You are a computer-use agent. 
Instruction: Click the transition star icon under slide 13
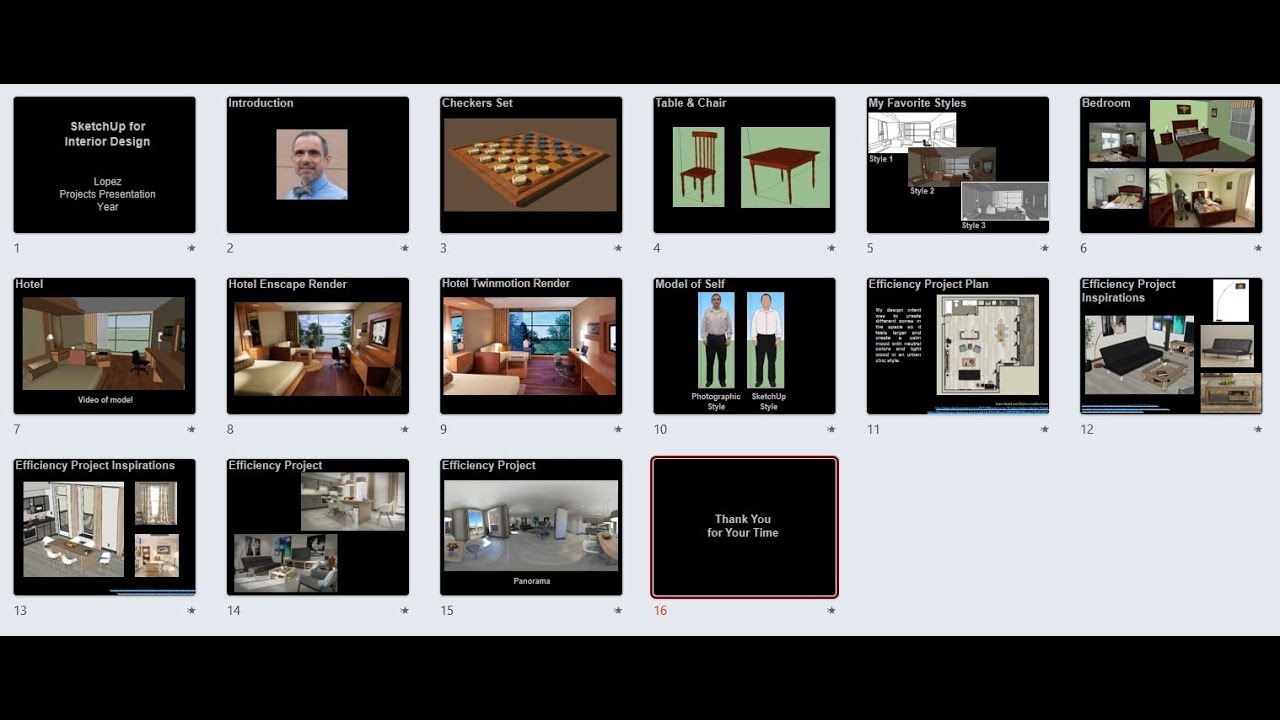[x=191, y=610]
